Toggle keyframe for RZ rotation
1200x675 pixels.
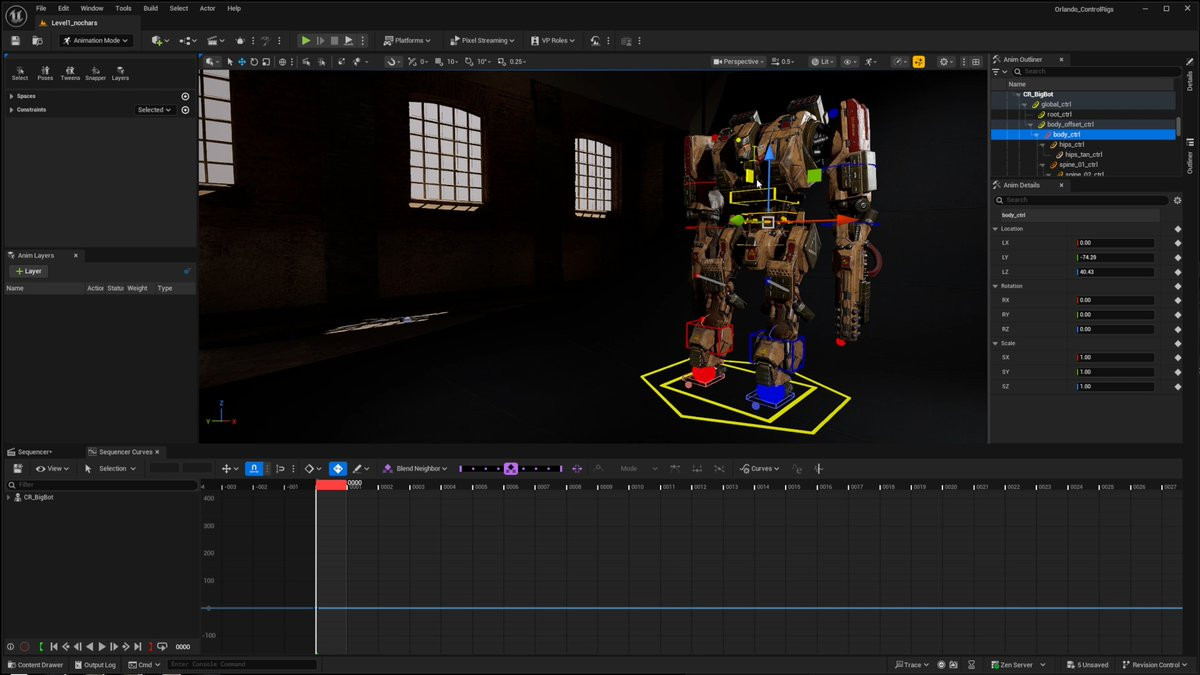pos(1178,329)
